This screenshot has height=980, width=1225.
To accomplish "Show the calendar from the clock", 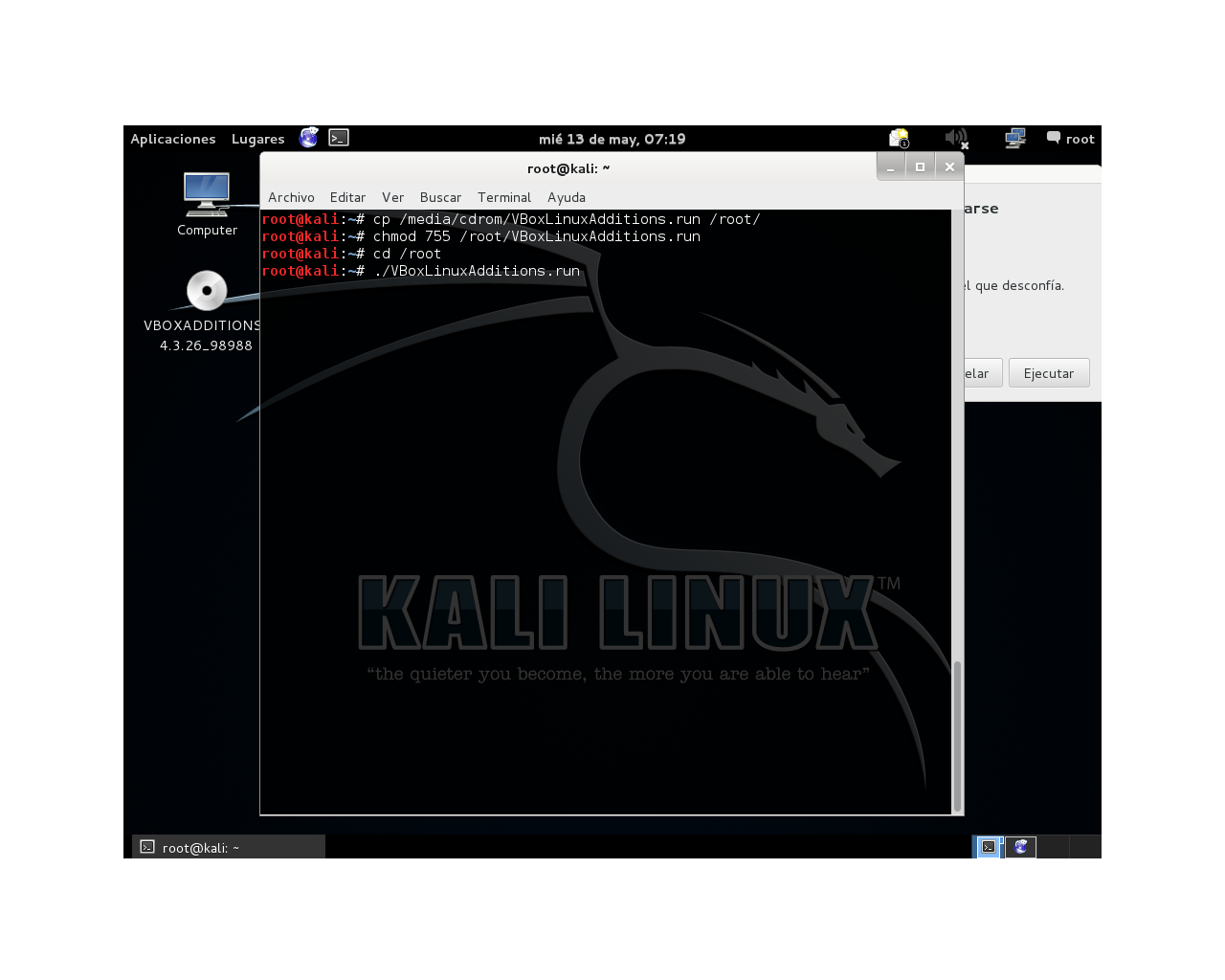I will [612, 139].
